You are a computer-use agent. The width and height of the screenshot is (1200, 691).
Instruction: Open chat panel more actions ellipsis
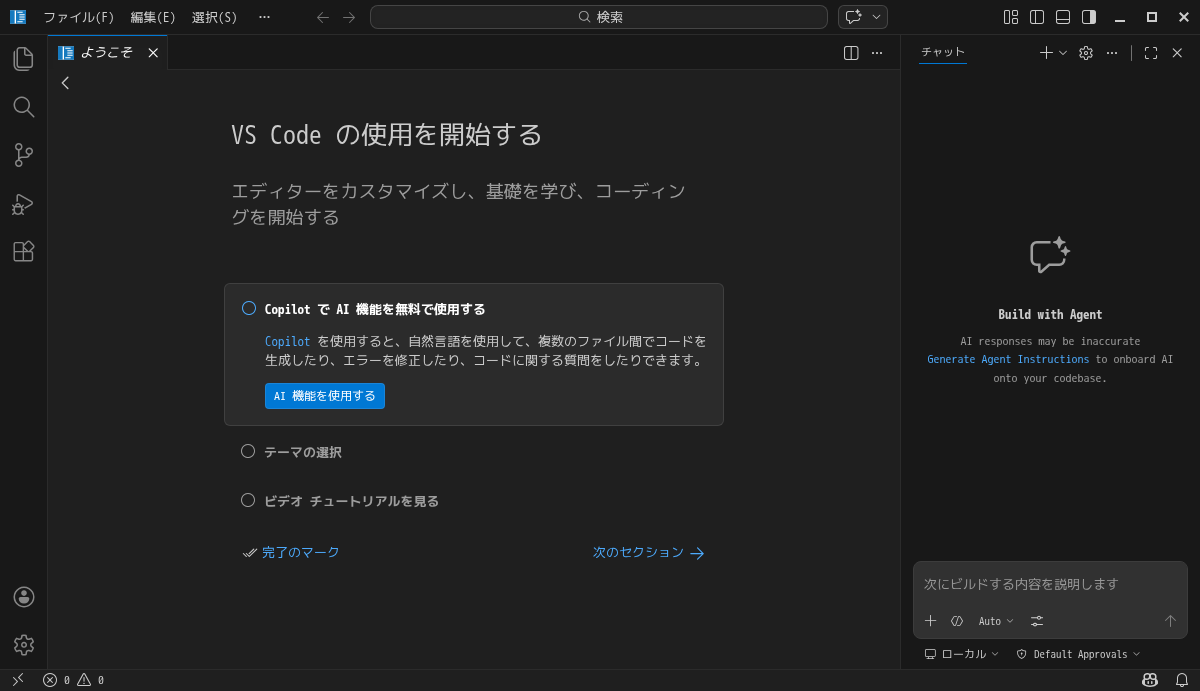[x=1112, y=53]
